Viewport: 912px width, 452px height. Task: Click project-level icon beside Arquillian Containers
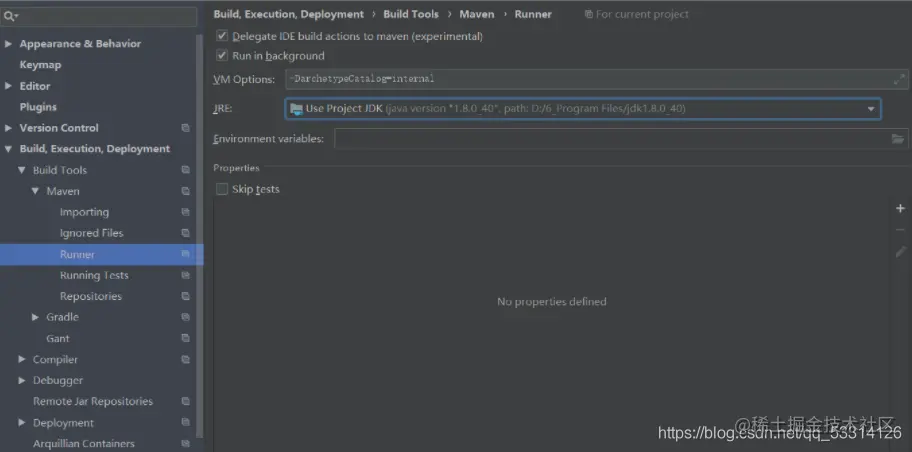(186, 443)
